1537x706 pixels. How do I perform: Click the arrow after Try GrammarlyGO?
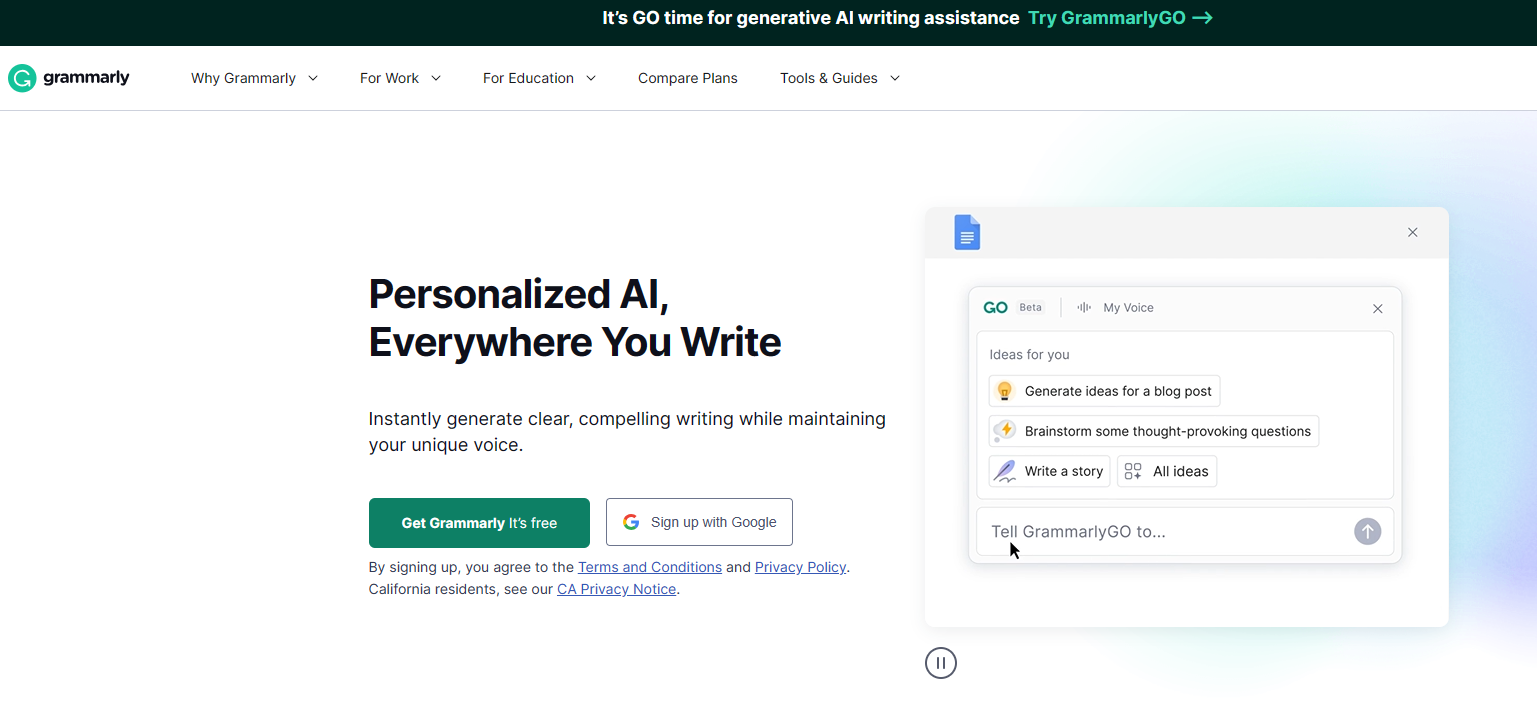(1203, 18)
